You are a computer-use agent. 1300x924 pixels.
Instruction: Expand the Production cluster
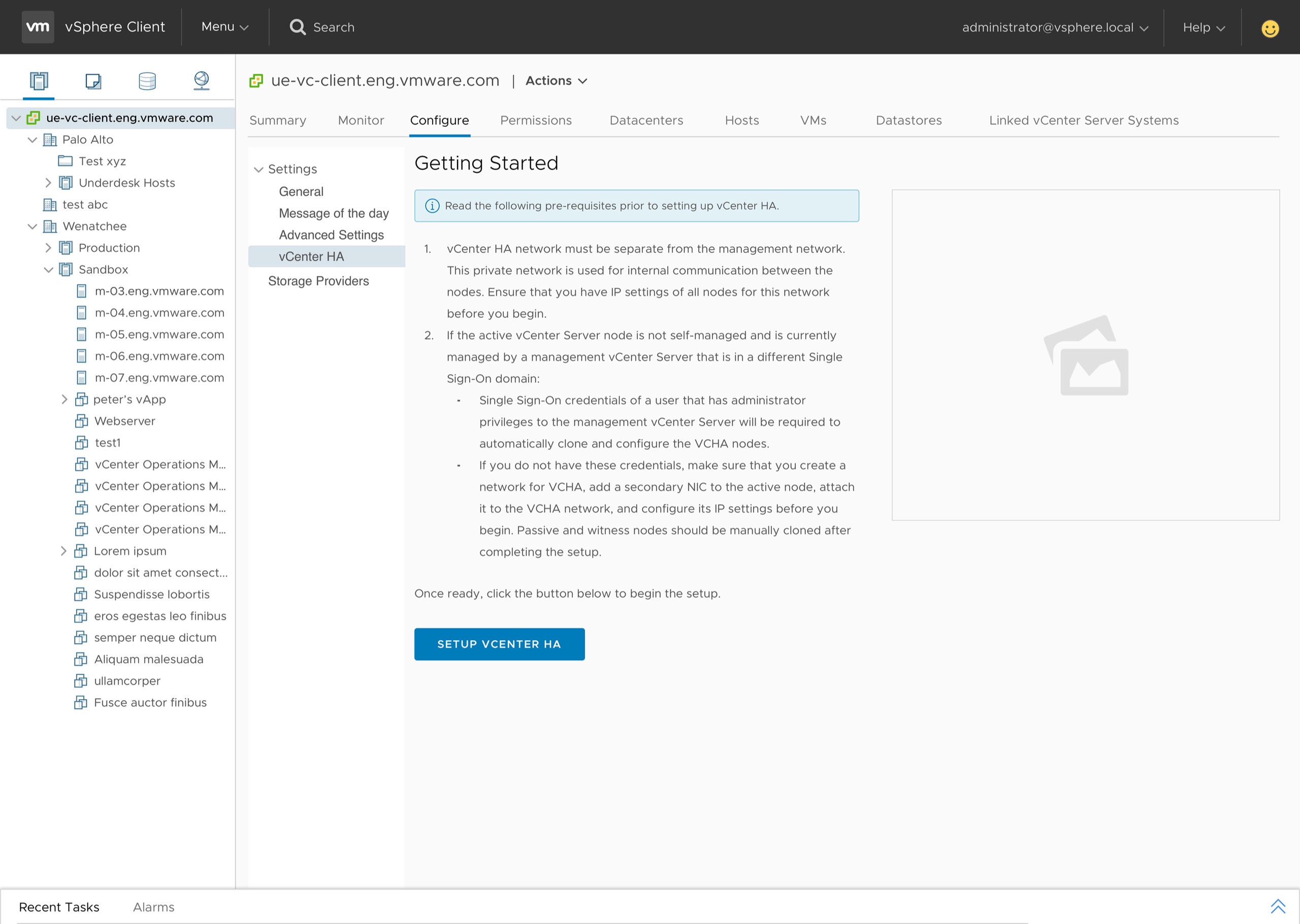48,248
